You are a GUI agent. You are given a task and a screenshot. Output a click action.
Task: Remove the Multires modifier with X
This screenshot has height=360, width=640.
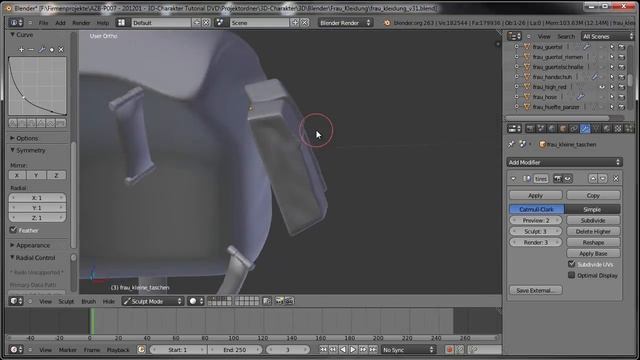[616, 178]
